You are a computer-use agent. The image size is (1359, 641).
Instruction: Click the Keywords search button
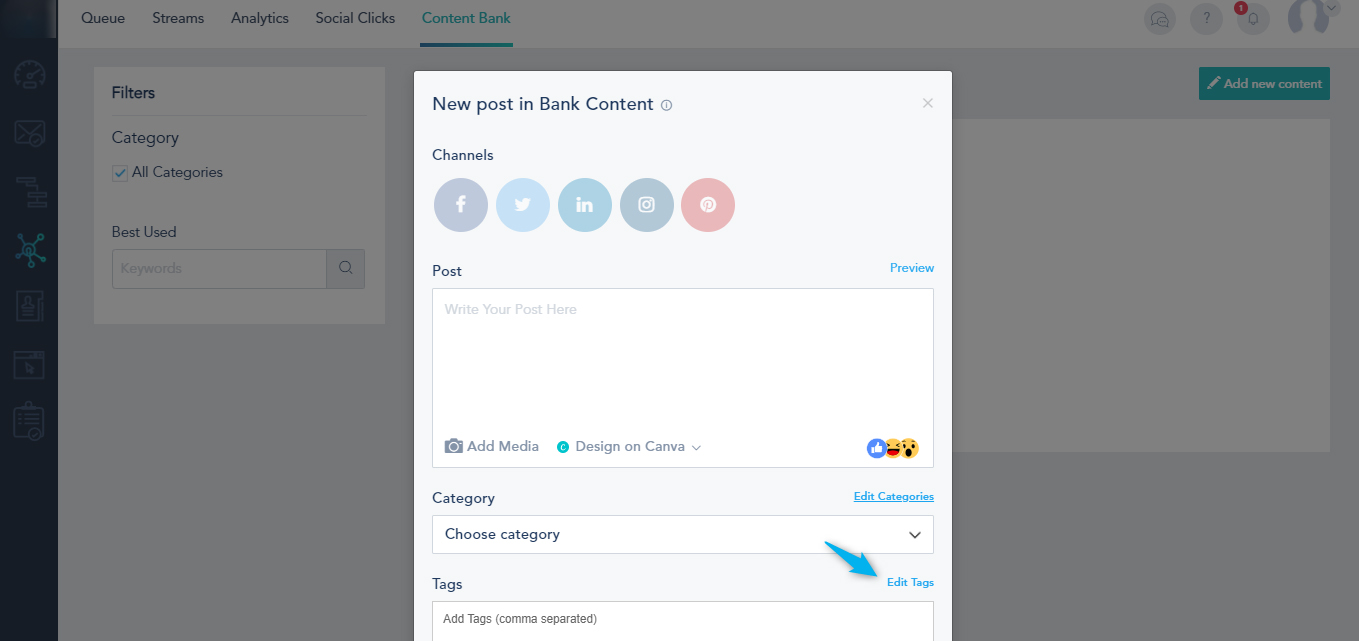[x=346, y=268]
